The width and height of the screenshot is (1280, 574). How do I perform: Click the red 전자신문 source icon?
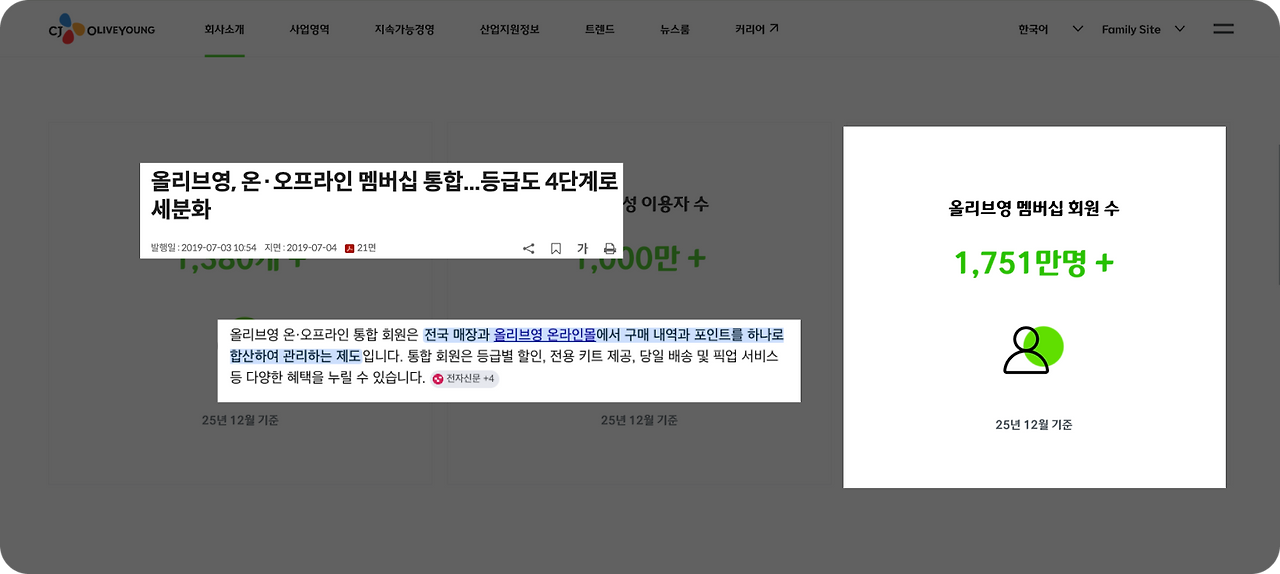pyautogui.click(x=438, y=379)
